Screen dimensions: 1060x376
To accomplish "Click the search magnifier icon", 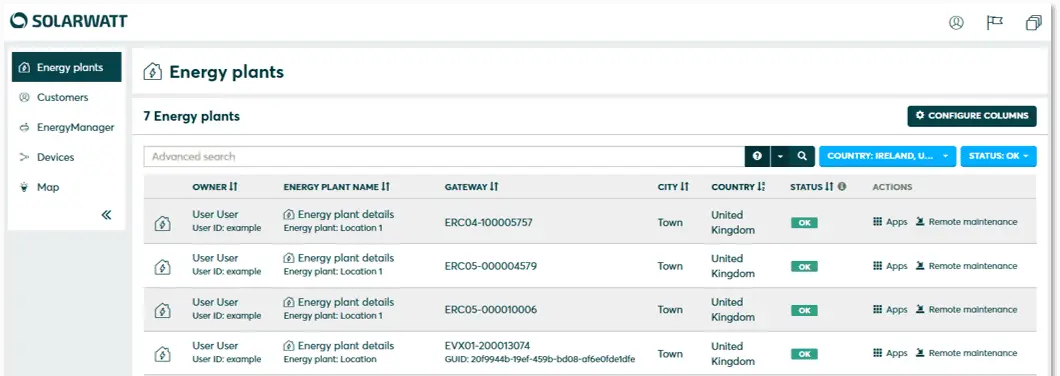I will pos(802,156).
